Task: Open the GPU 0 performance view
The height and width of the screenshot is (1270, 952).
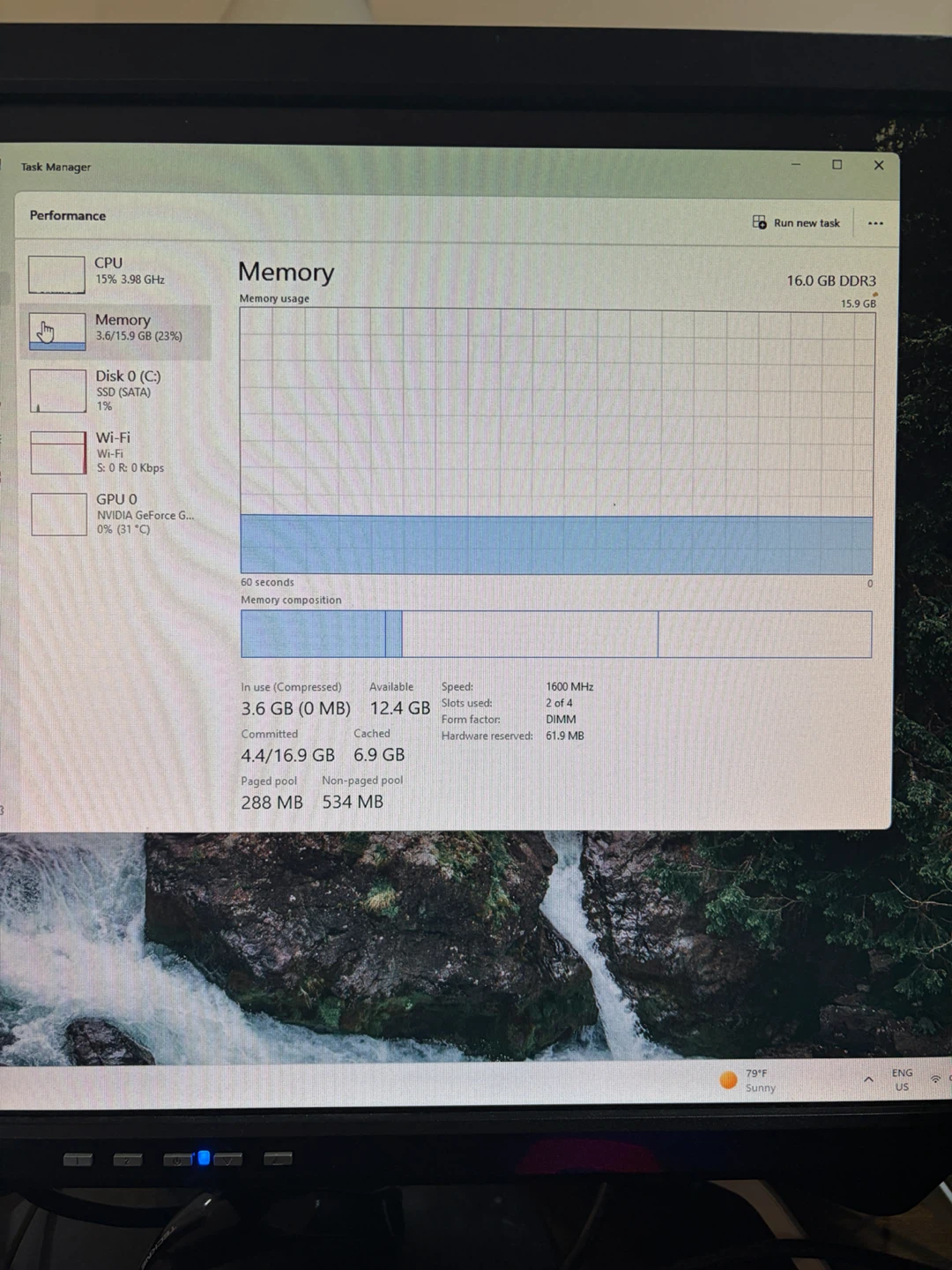Action: 115,513
